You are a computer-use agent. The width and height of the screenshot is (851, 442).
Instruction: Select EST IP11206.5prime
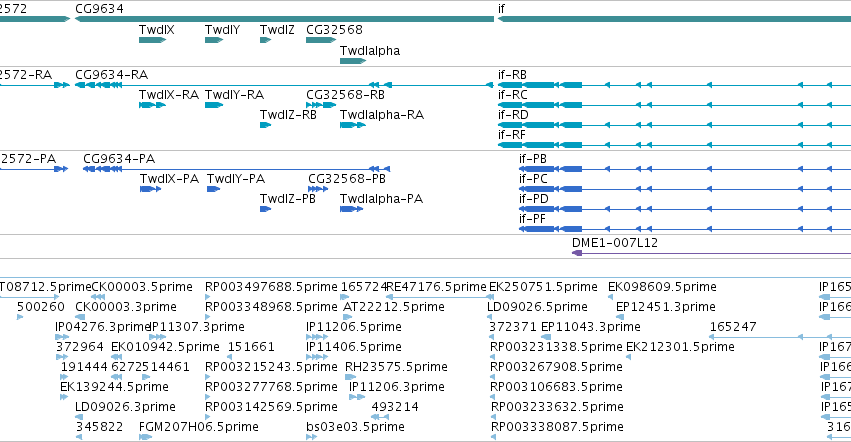354,327
